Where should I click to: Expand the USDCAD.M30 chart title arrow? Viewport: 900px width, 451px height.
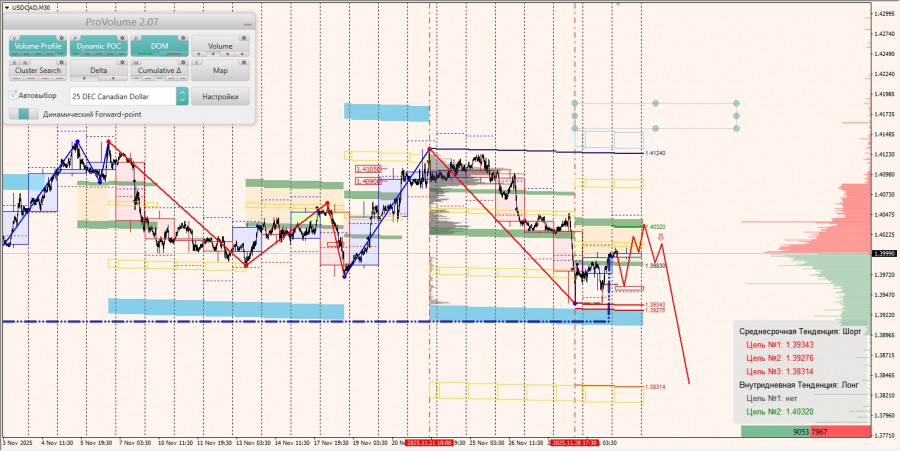click(6, 7)
